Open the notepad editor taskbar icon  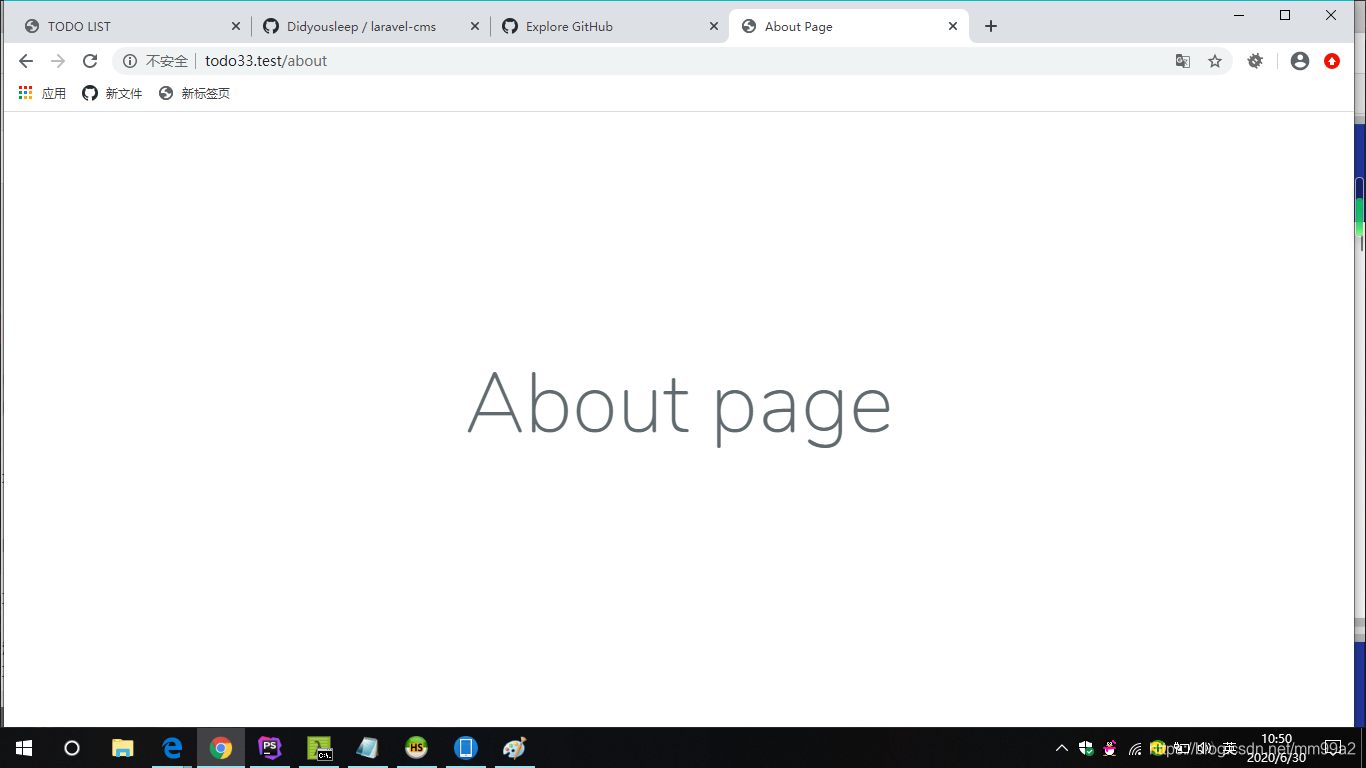(x=367, y=748)
